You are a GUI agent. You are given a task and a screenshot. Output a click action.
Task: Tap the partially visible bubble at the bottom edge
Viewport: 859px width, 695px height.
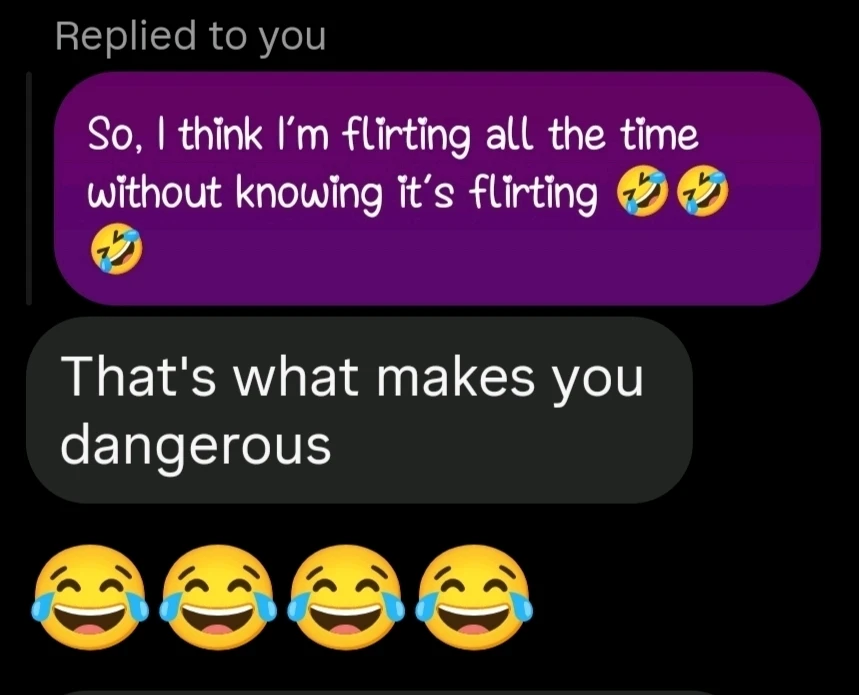383,692
